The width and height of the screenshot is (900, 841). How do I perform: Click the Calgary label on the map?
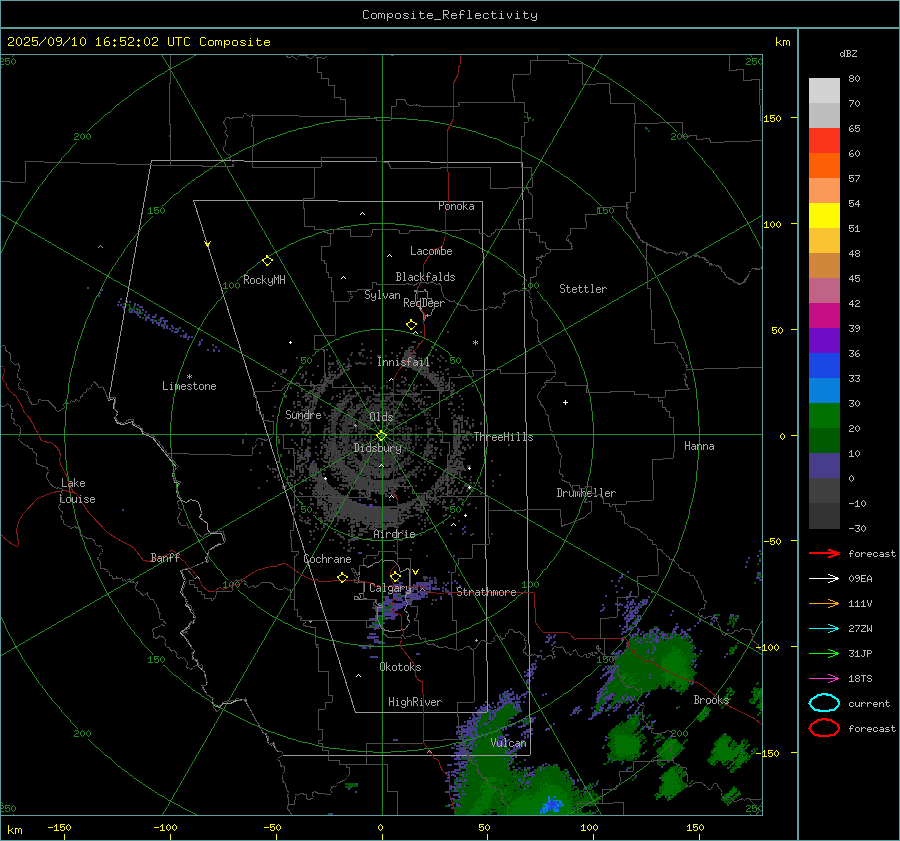click(390, 588)
